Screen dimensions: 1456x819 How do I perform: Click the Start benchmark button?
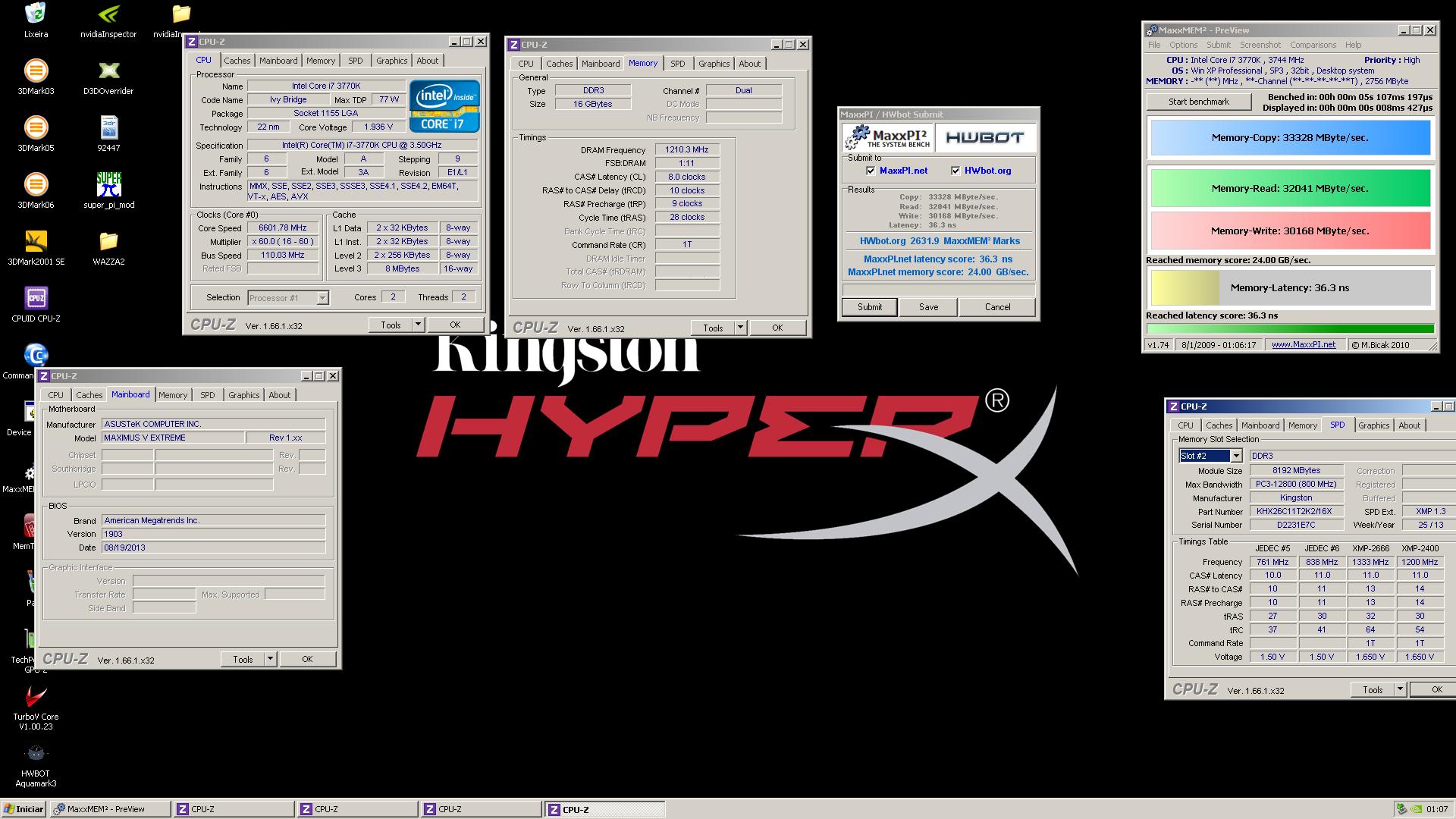point(1199,102)
